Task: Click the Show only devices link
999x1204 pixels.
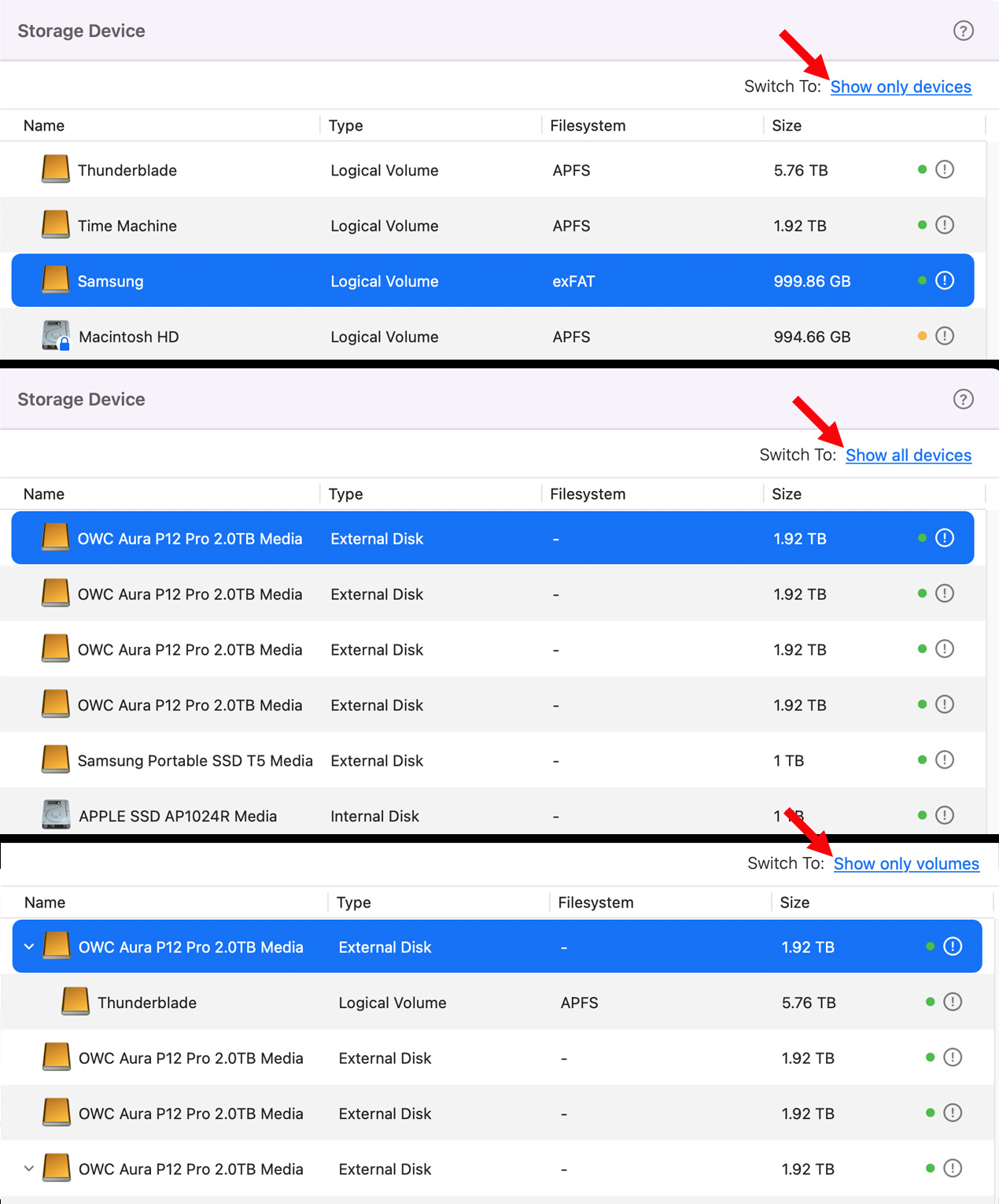Action: [x=901, y=87]
